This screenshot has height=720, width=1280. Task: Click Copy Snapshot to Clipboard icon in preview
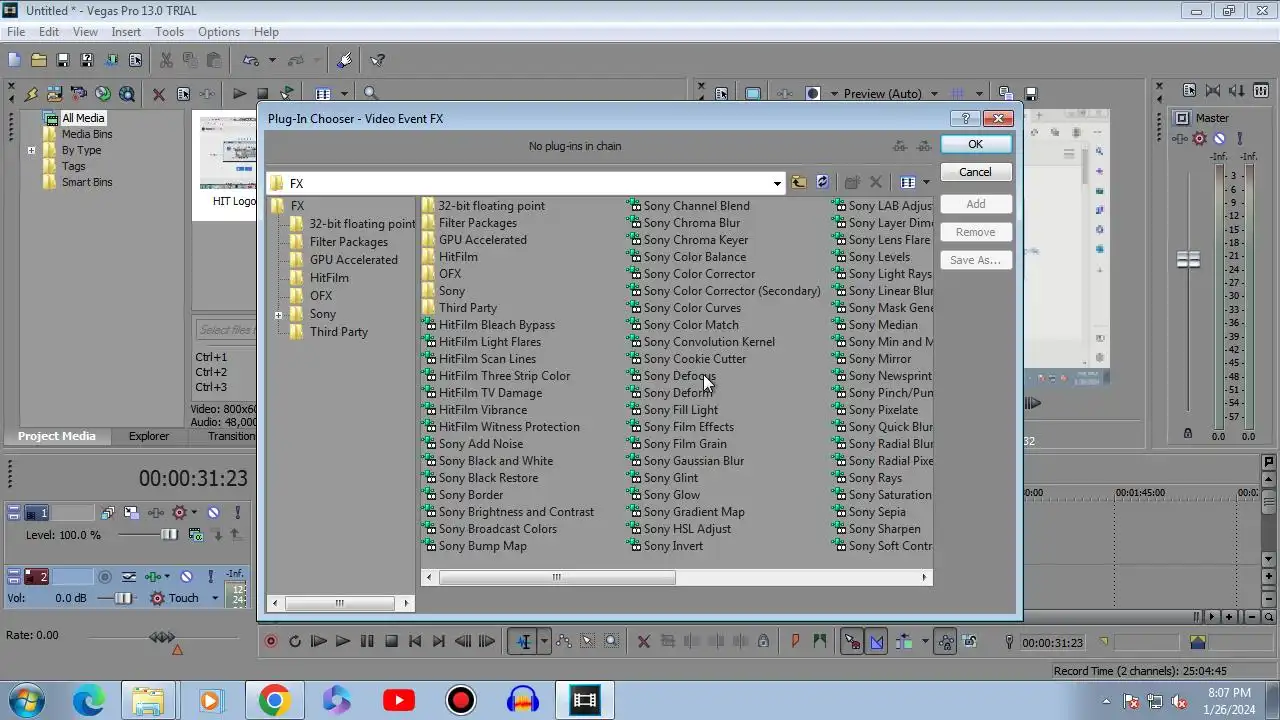[x=1006, y=94]
